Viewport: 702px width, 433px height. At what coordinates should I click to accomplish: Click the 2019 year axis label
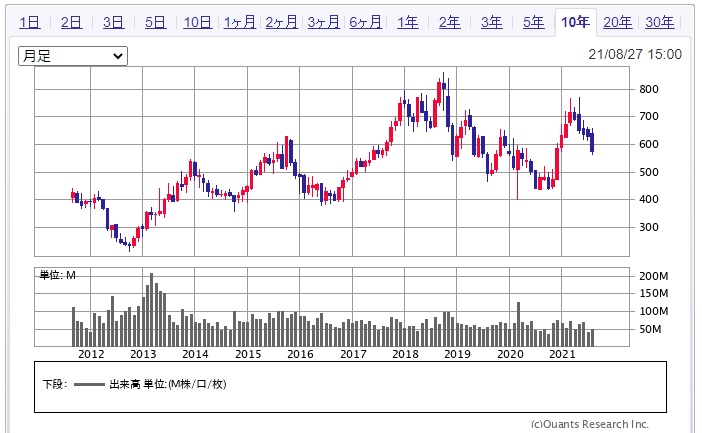coord(457,354)
